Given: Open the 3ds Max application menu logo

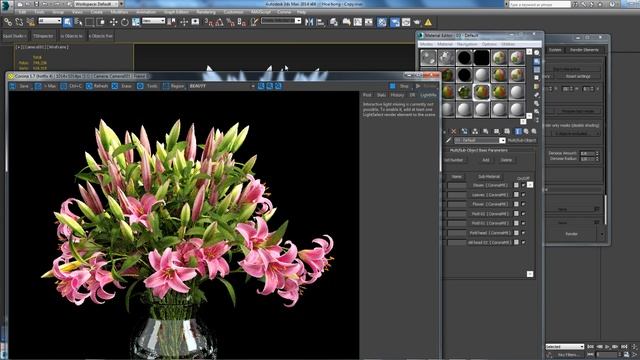Looking at the screenshot, I should [6, 5].
